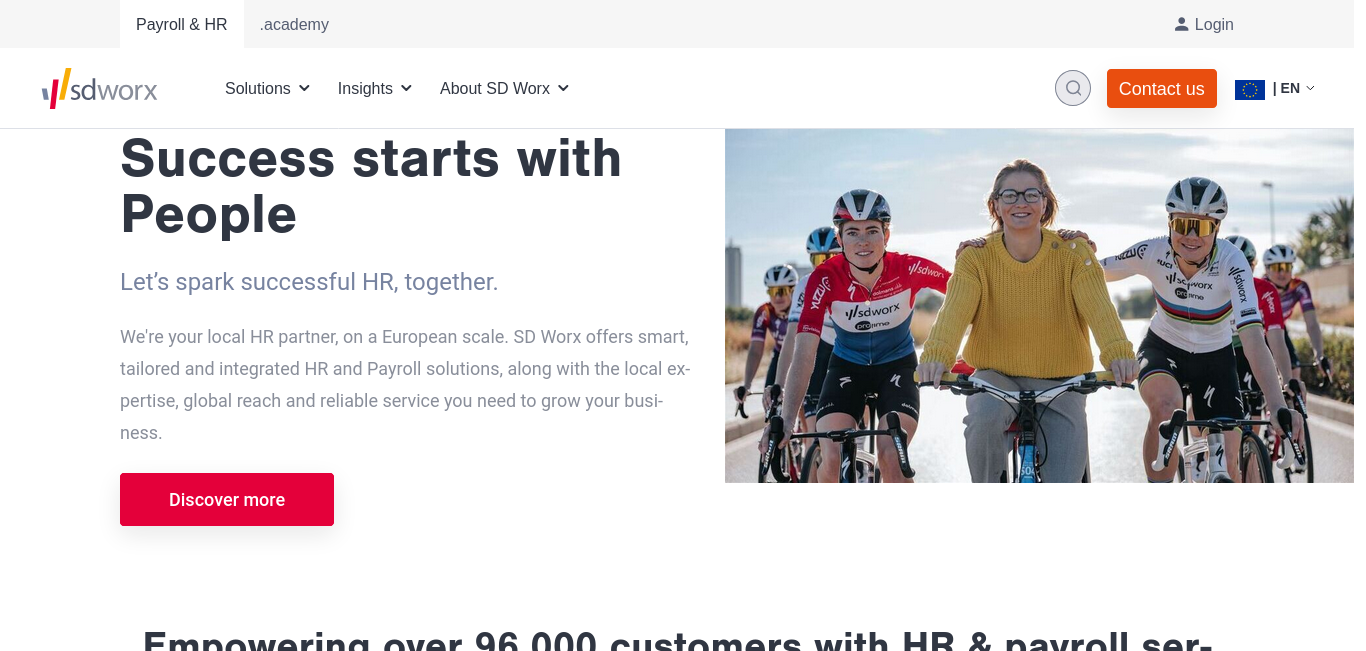The width and height of the screenshot is (1366, 651).
Task: Open the search magnifier icon
Action: 1073,88
